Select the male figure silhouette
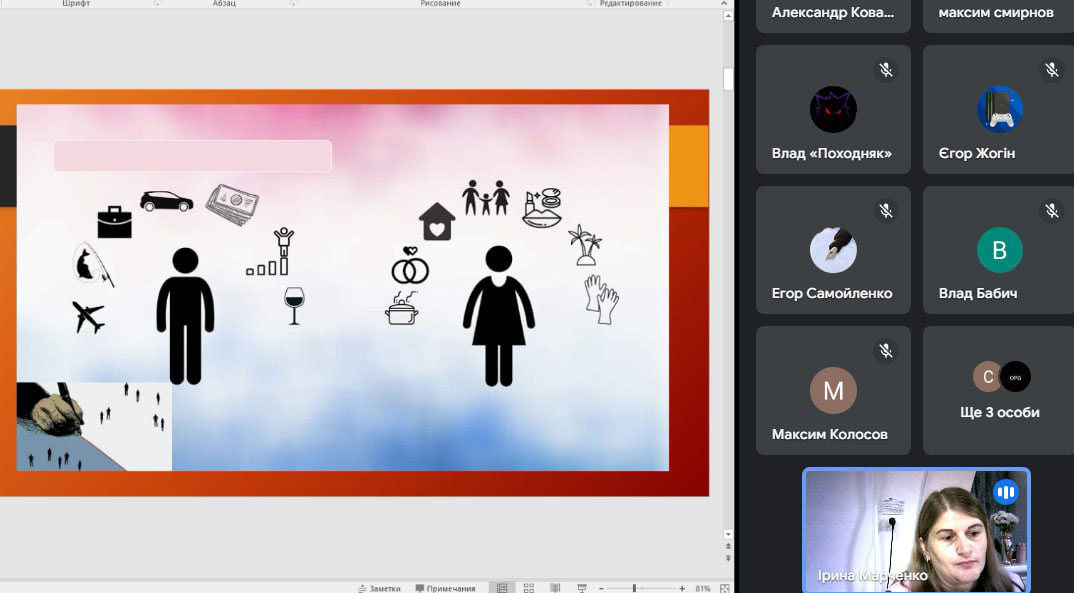1074x593 pixels. coord(185,316)
